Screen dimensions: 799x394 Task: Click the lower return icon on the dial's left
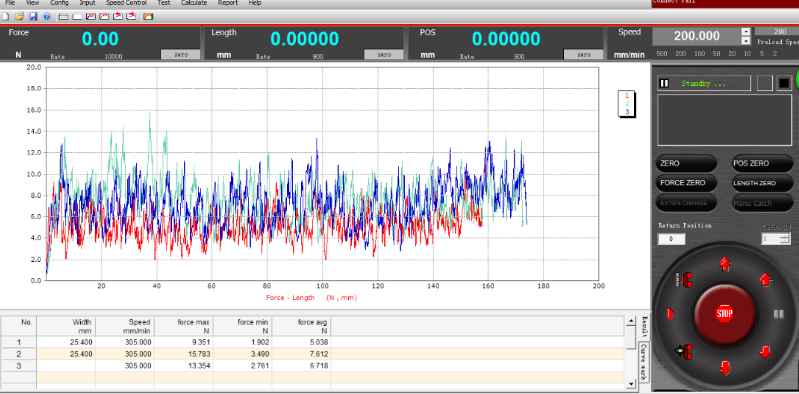tap(684, 351)
